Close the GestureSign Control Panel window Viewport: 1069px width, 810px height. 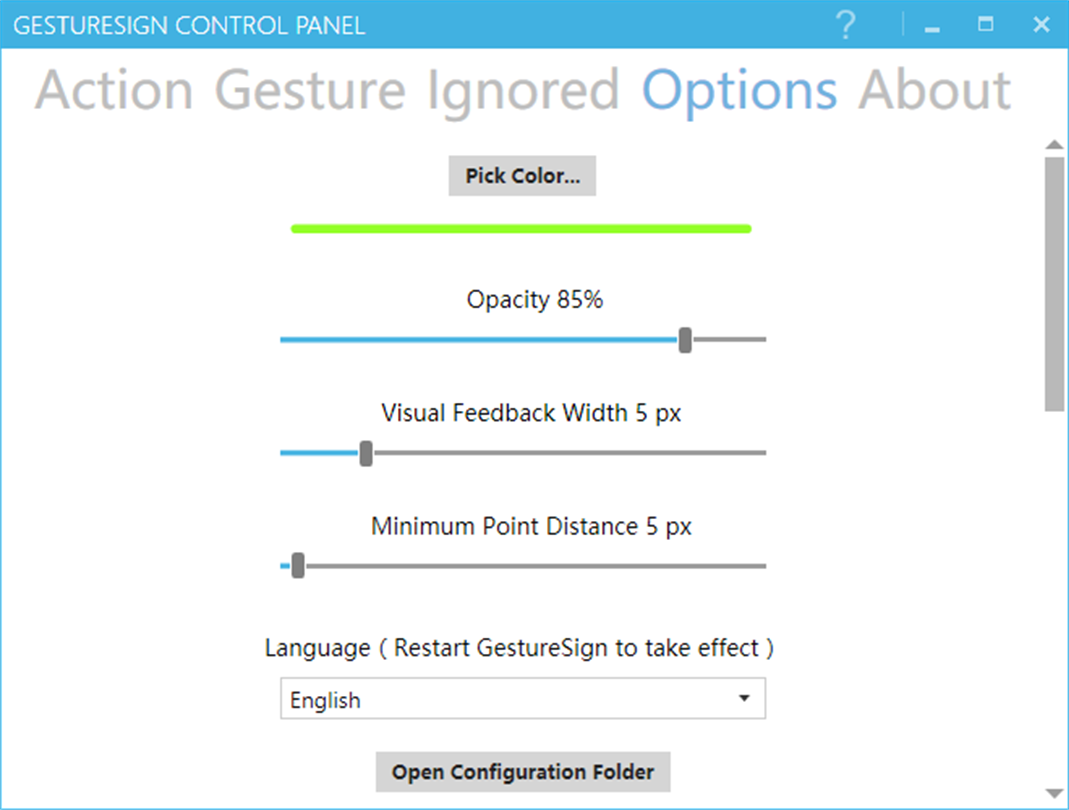[1041, 25]
